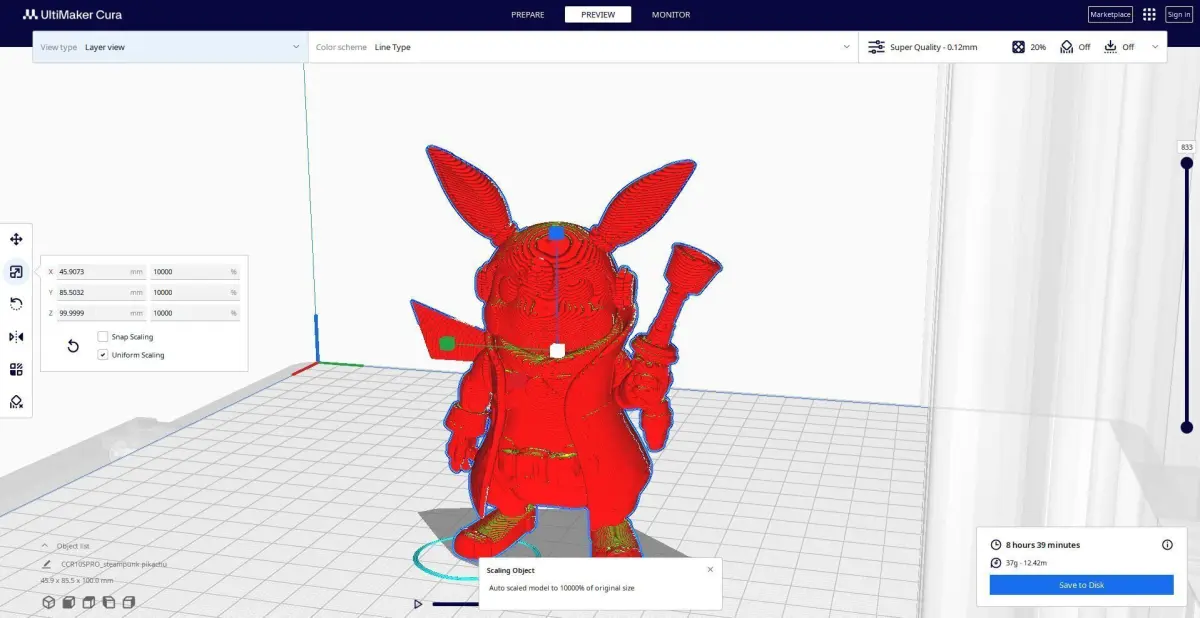Click the layer number 833 box
Viewport: 1200px width, 618px height.
1187,147
